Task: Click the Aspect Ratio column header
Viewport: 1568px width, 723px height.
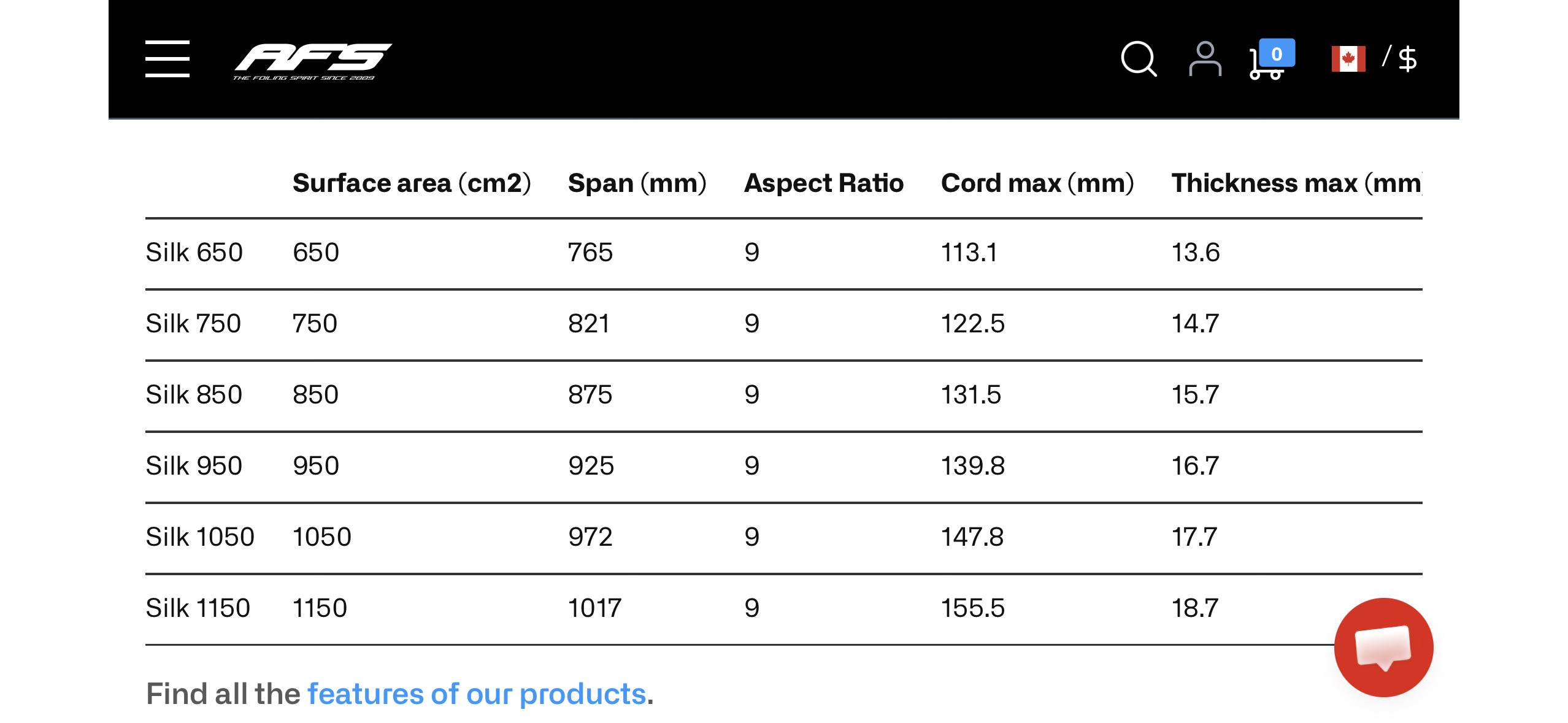Action: [x=823, y=183]
